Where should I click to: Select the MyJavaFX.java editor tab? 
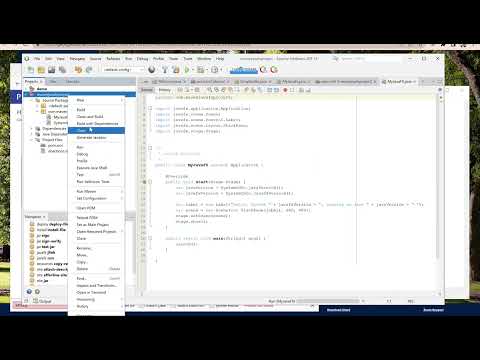point(399,81)
